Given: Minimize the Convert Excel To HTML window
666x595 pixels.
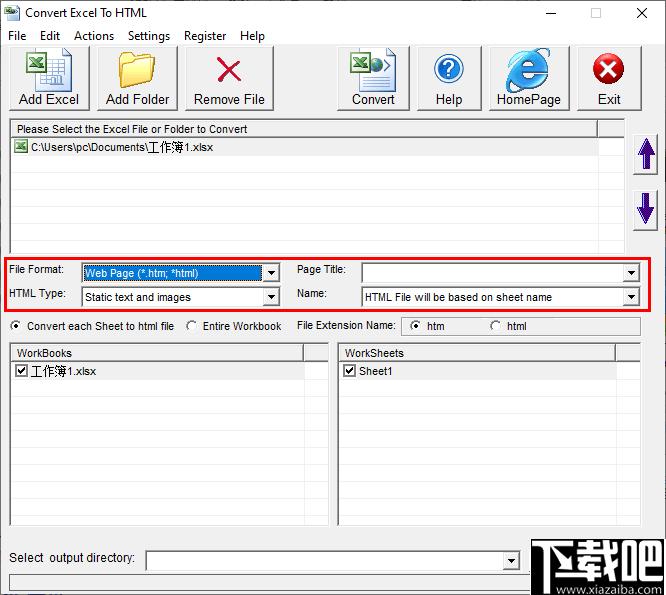Looking at the screenshot, I should [x=551, y=13].
